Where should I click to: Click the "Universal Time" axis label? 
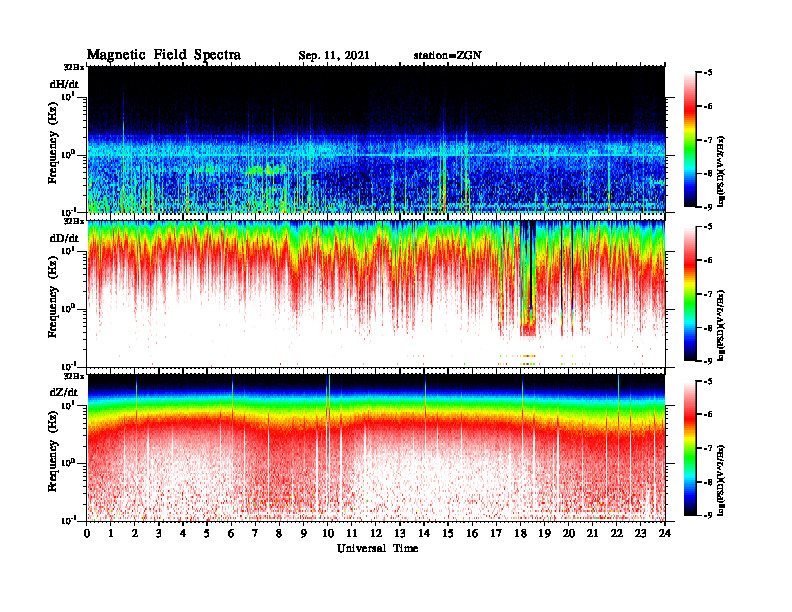(377, 548)
